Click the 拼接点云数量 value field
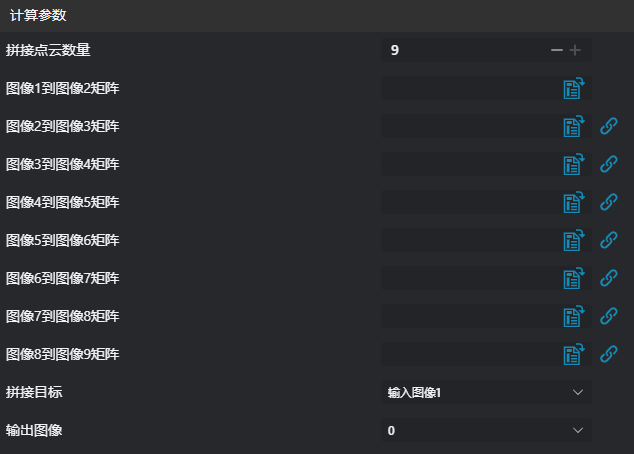The height and width of the screenshot is (454, 634). click(462, 50)
